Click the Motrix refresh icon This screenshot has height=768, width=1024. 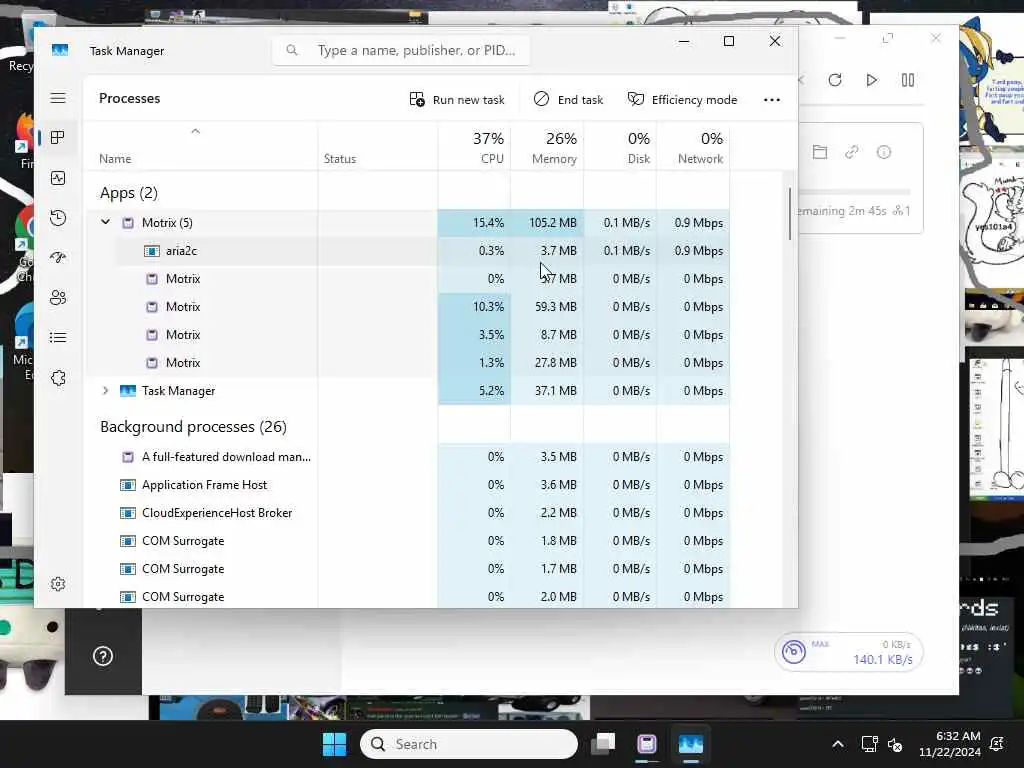click(835, 80)
